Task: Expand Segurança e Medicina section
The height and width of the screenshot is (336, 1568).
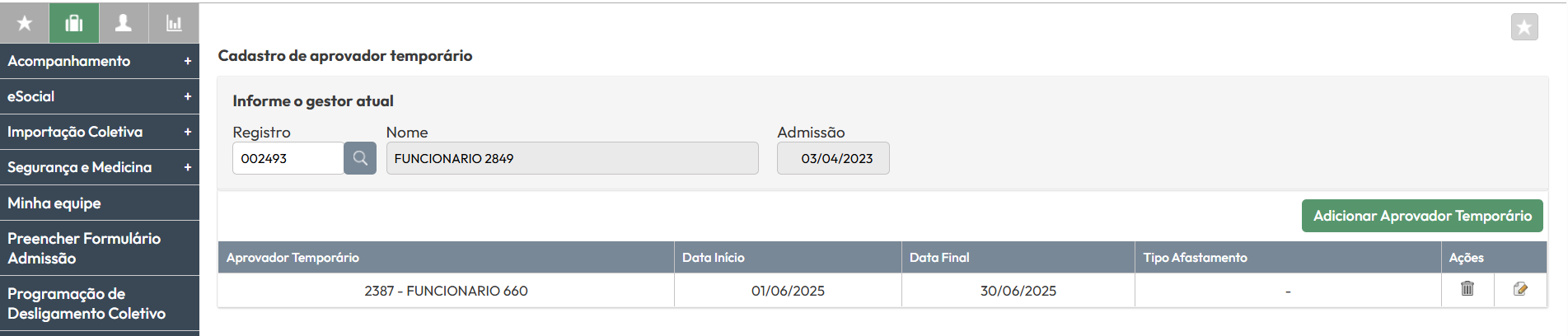Action: coord(100,167)
